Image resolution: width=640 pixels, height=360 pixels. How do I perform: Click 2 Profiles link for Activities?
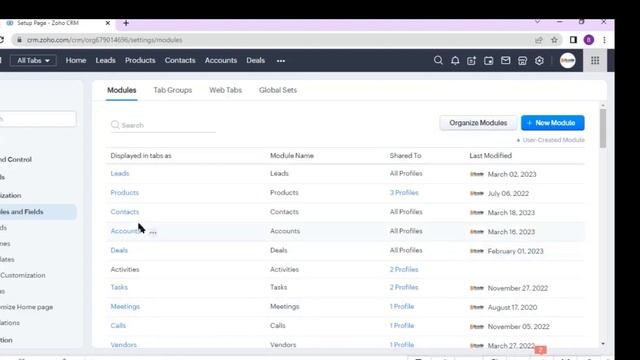click(x=404, y=269)
